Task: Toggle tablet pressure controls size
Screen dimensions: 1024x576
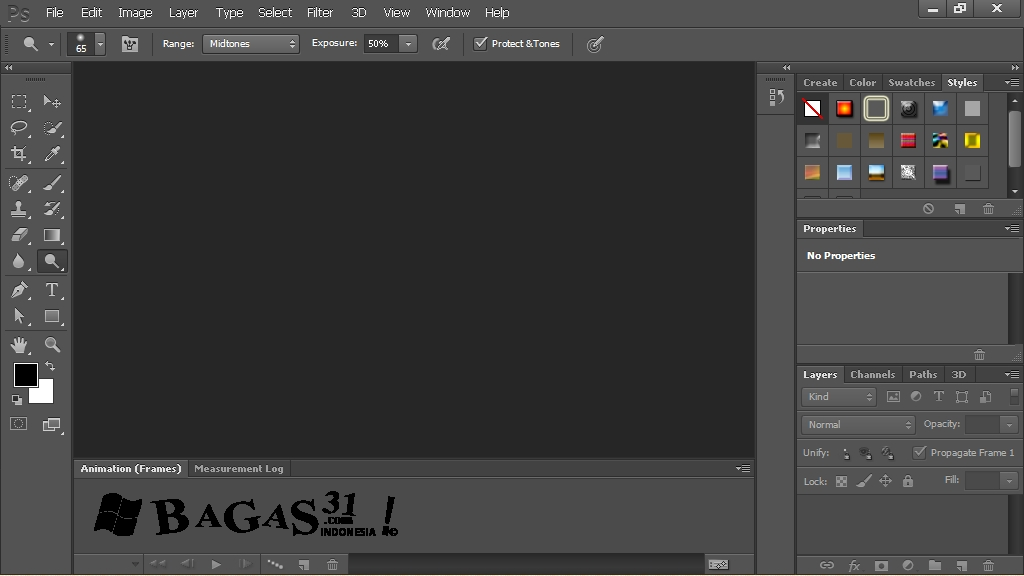Action: tap(594, 44)
